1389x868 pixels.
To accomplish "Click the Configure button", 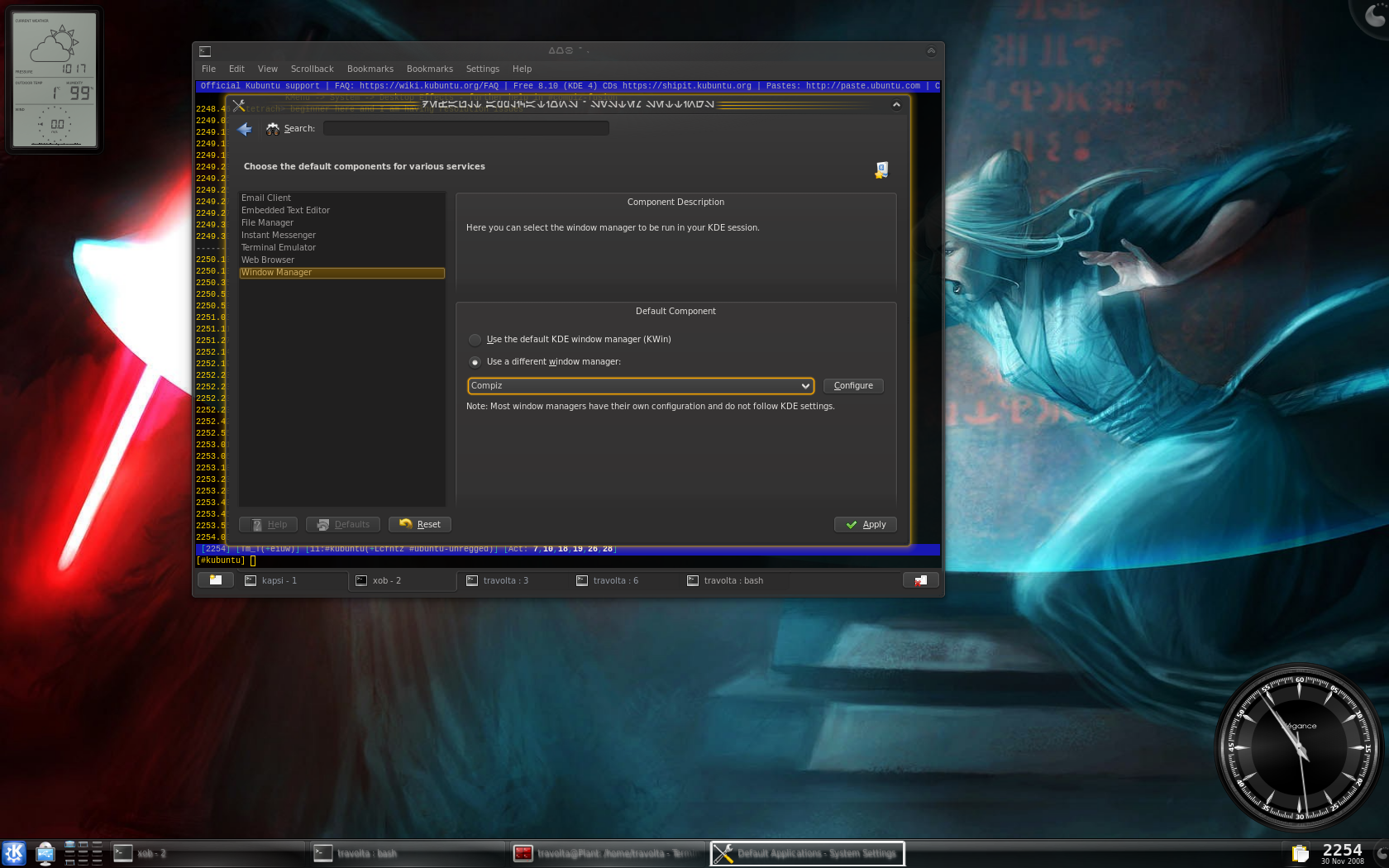I will click(853, 386).
